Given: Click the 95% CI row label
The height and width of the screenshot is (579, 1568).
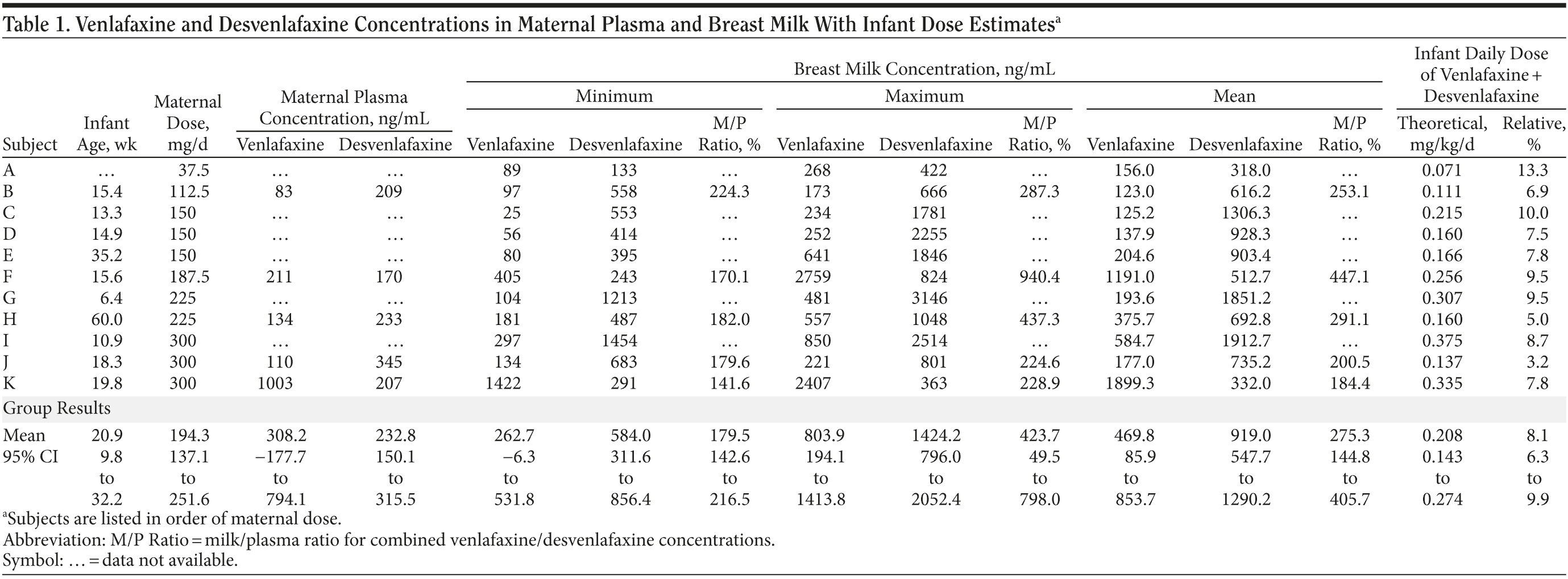Looking at the screenshot, I should click(31, 456).
